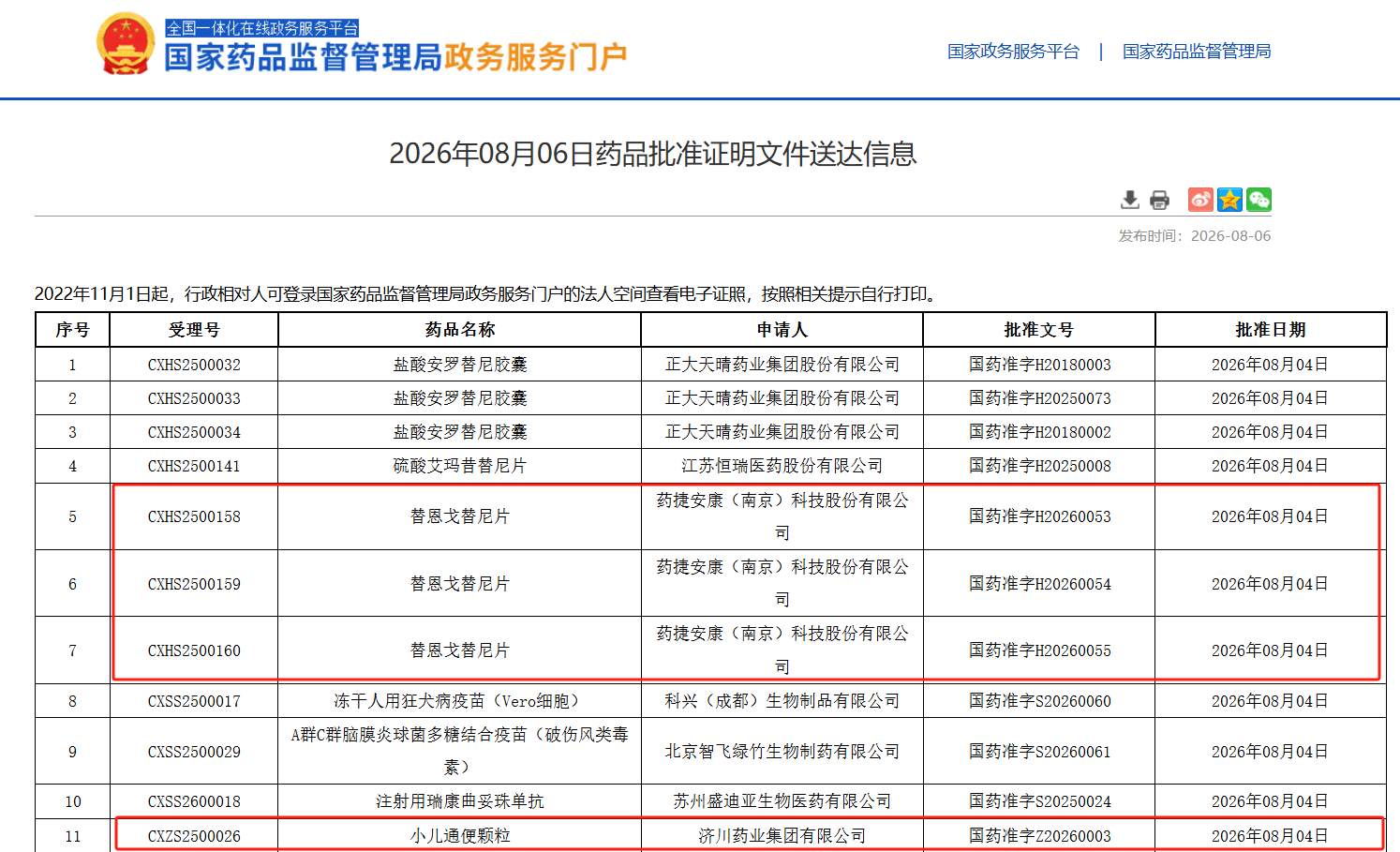Click the 批准文号 column header
The height and width of the screenshot is (852, 1400).
click(1038, 330)
